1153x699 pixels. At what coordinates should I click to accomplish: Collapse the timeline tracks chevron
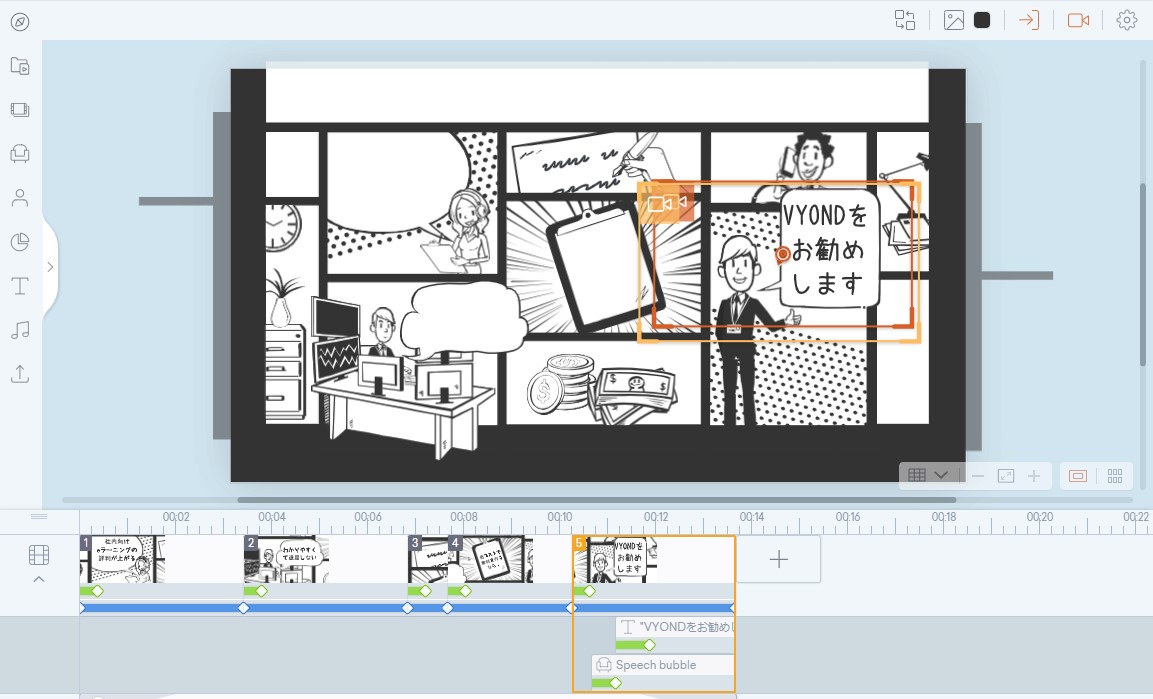tap(39, 579)
